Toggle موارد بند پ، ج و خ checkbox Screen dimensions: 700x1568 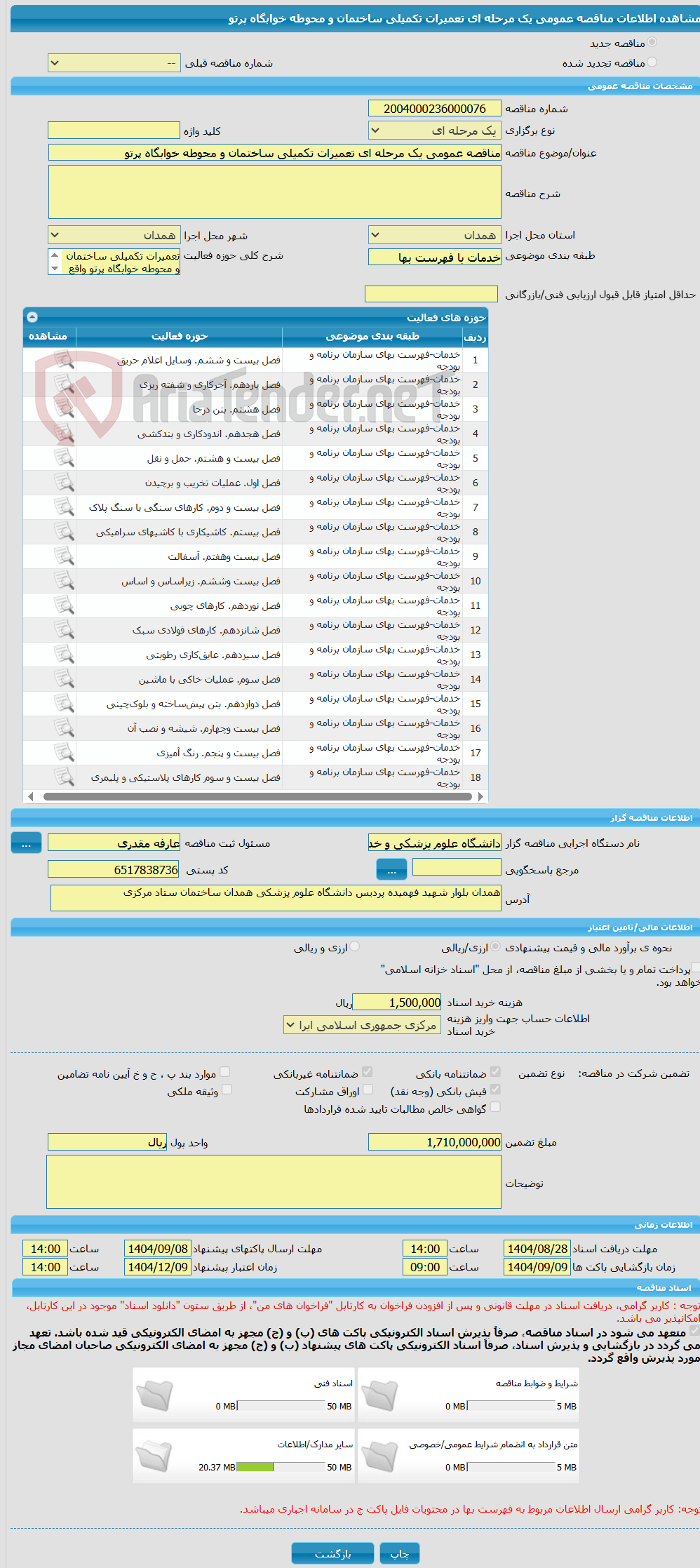coord(225,1072)
